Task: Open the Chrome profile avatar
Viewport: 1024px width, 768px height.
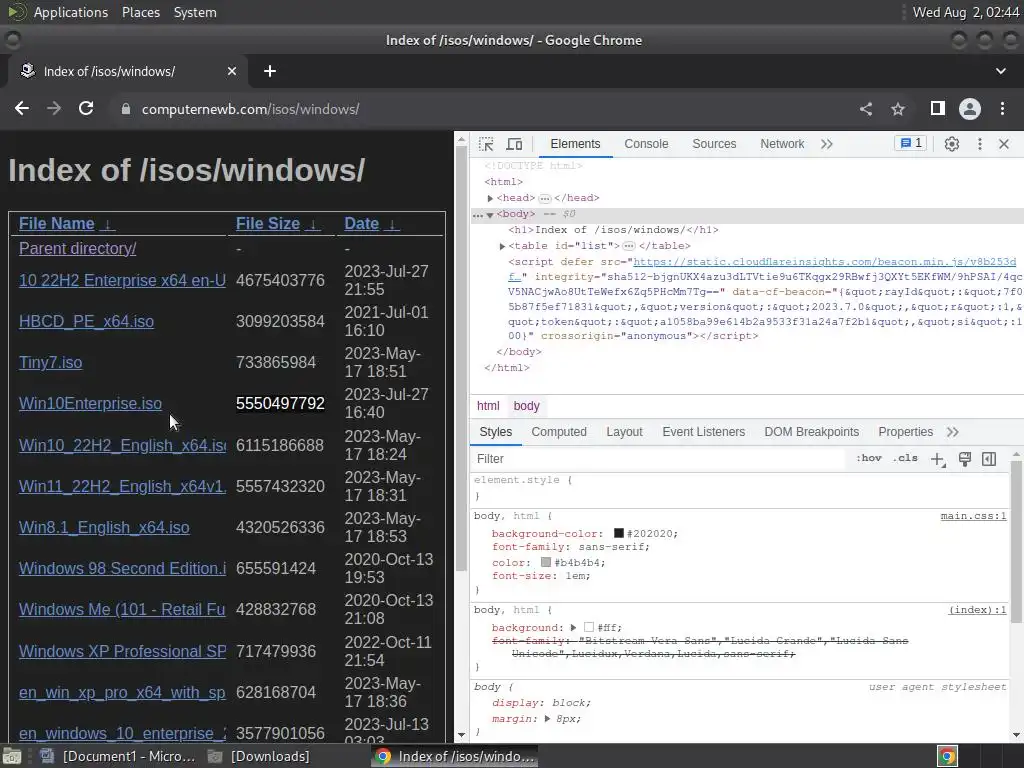Action: [x=970, y=109]
